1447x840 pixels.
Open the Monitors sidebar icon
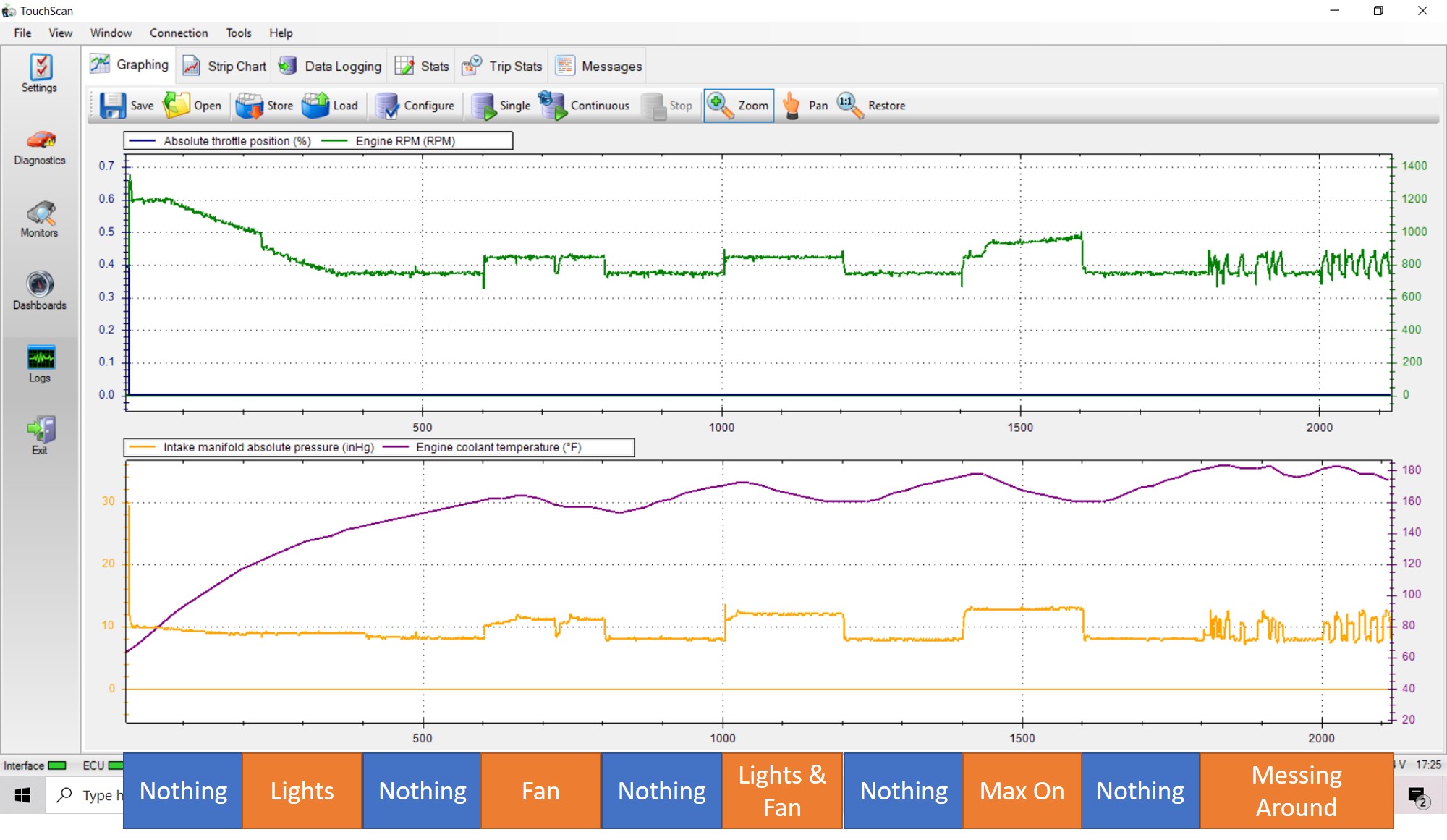[40, 219]
